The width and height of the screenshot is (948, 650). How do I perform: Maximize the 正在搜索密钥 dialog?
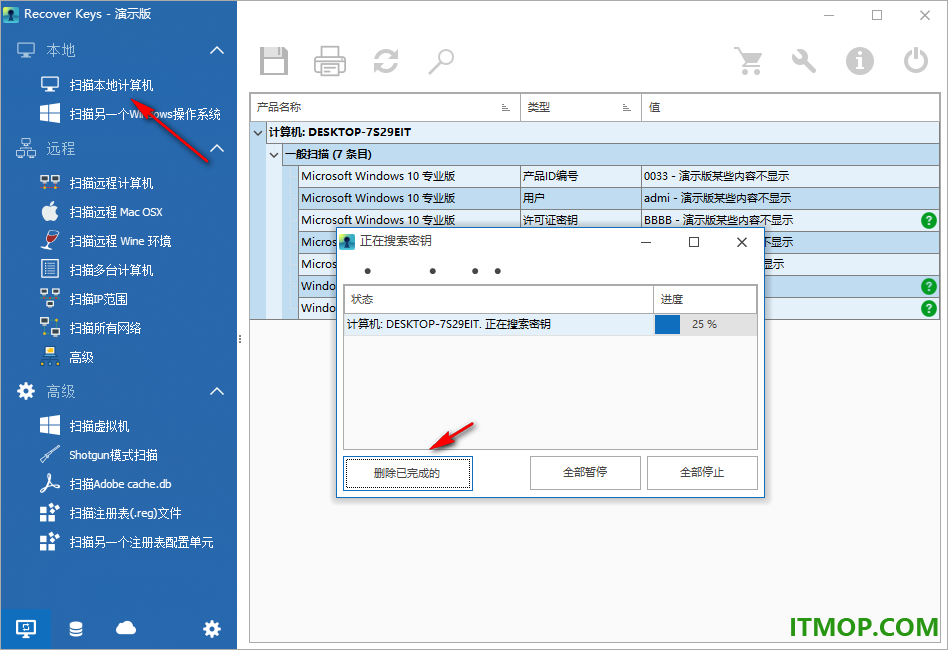(694, 242)
